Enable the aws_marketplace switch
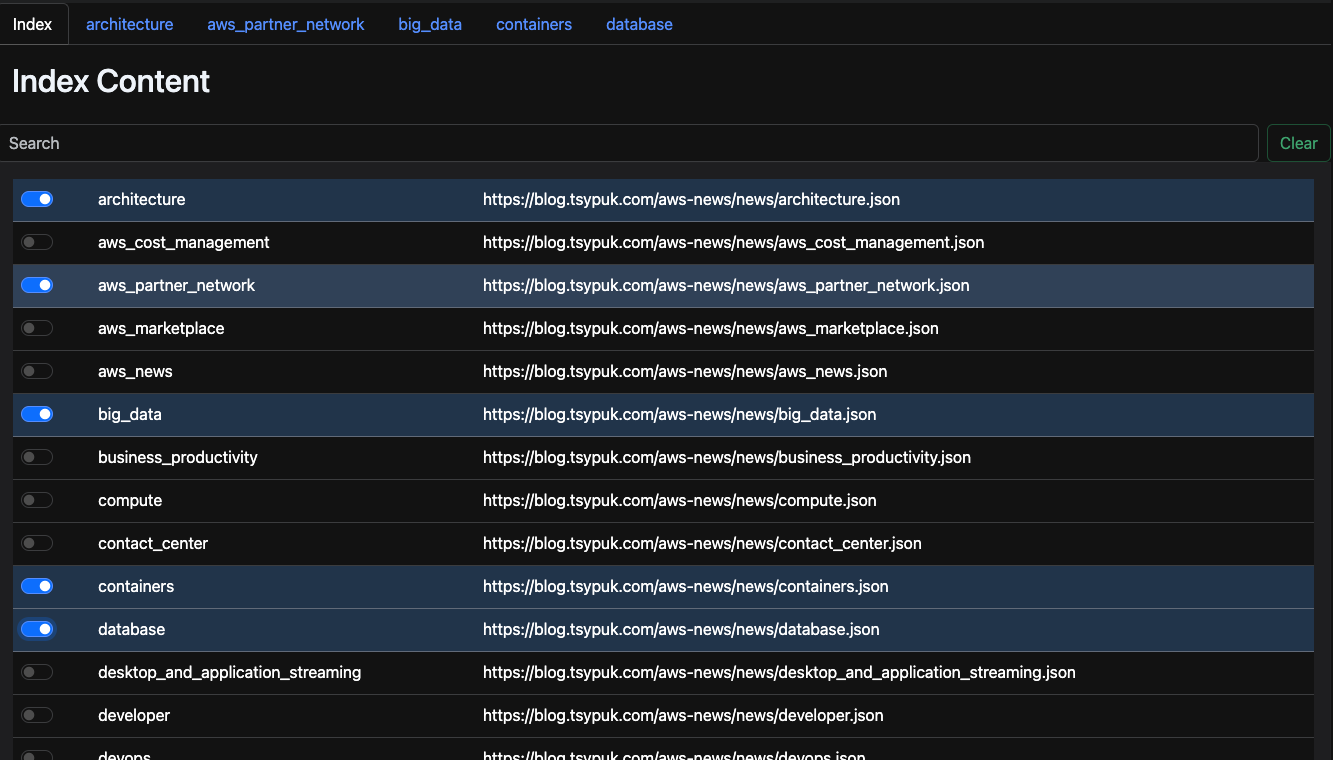The width and height of the screenshot is (1333, 760). [37, 328]
